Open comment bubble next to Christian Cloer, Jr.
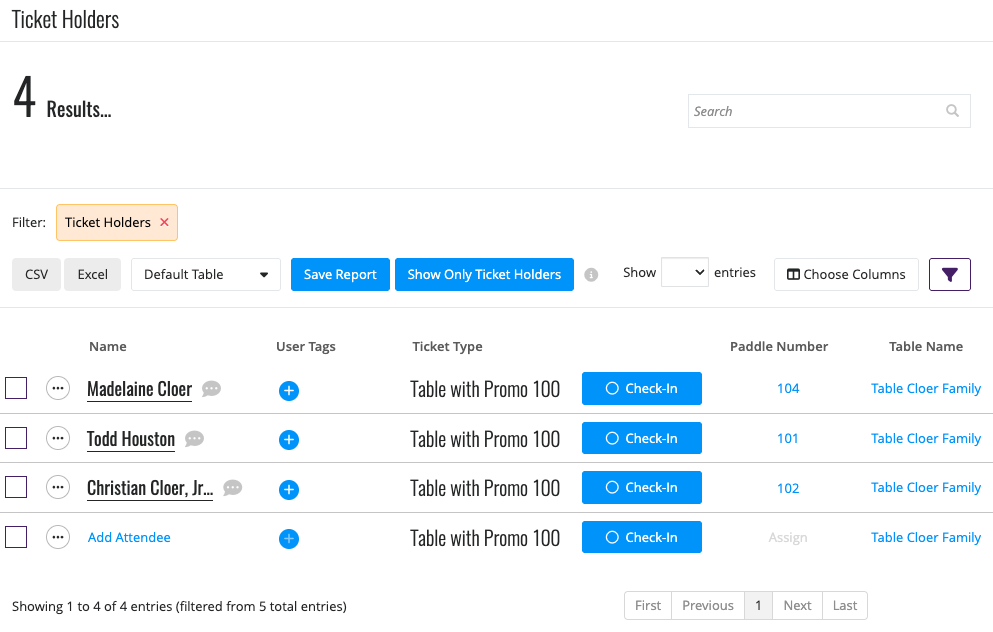 click(x=232, y=488)
